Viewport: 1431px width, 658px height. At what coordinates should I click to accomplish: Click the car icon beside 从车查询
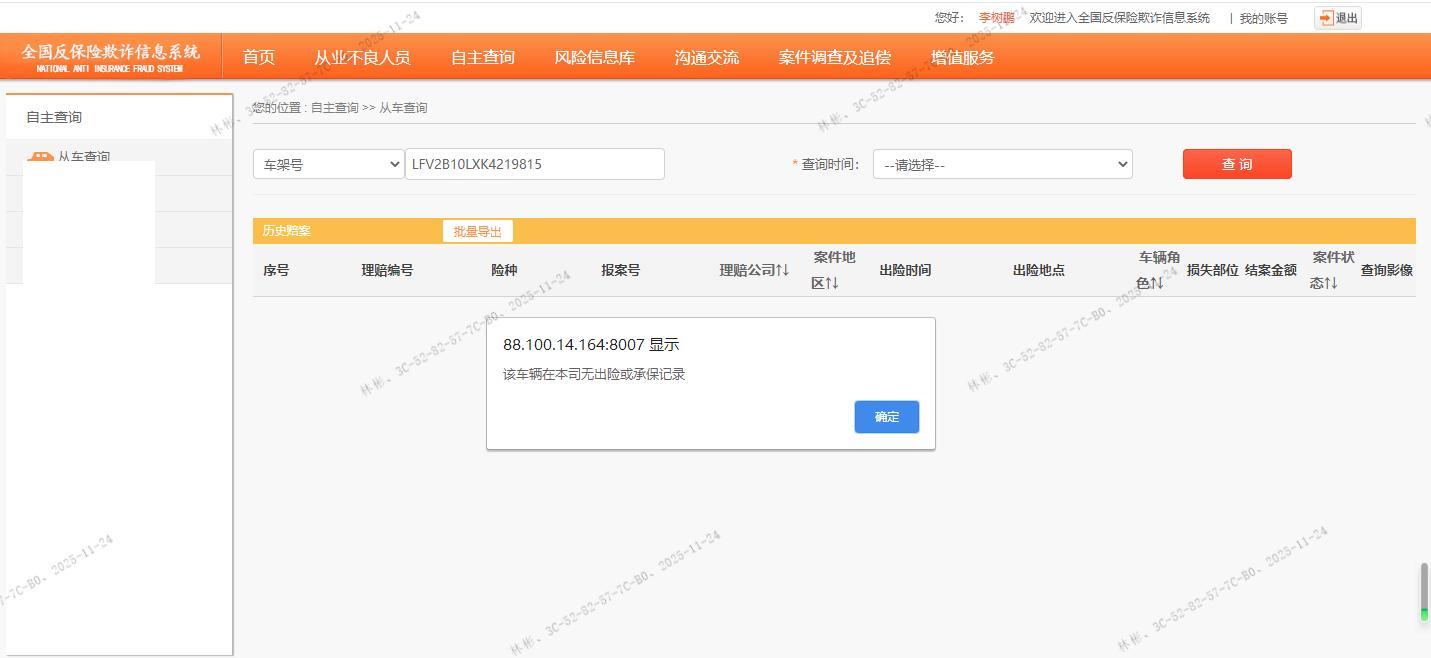tap(40, 157)
